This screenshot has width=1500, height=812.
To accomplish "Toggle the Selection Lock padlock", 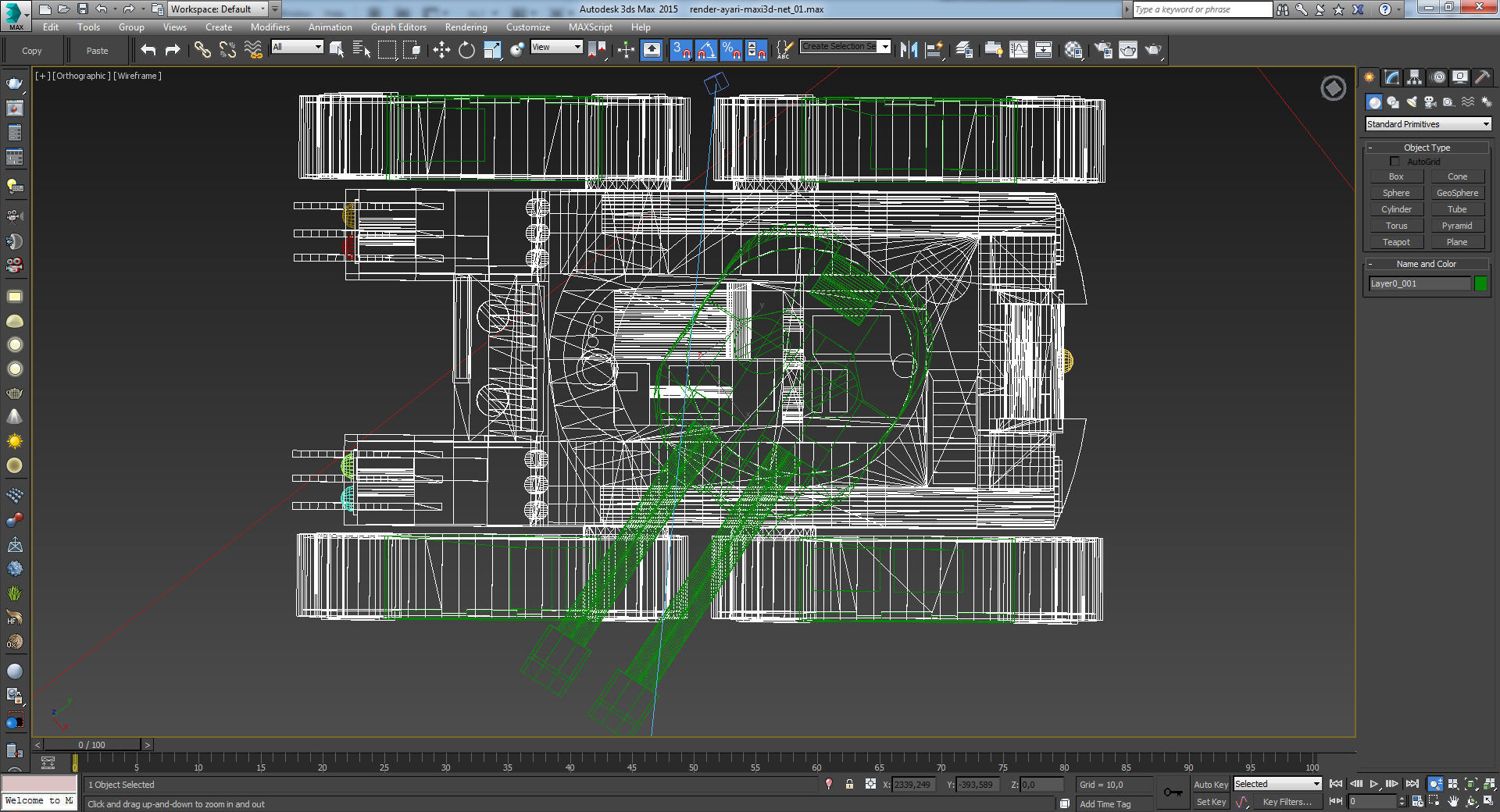I will pos(849,784).
